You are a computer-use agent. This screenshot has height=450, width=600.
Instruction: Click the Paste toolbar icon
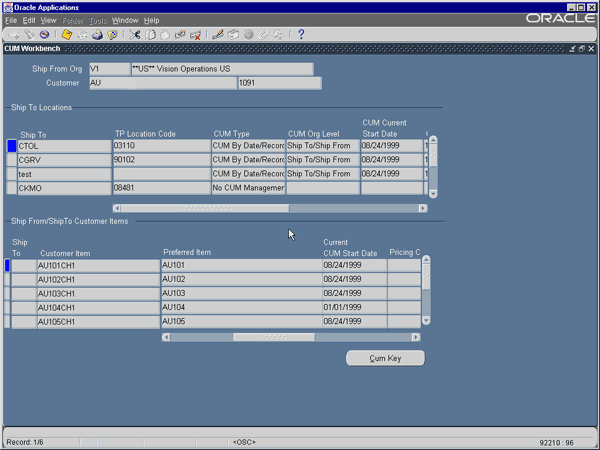tap(165, 35)
